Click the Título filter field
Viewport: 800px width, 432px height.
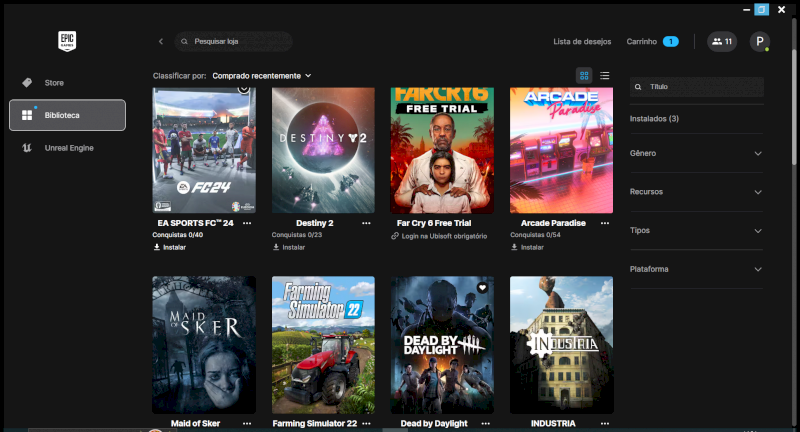click(x=696, y=87)
